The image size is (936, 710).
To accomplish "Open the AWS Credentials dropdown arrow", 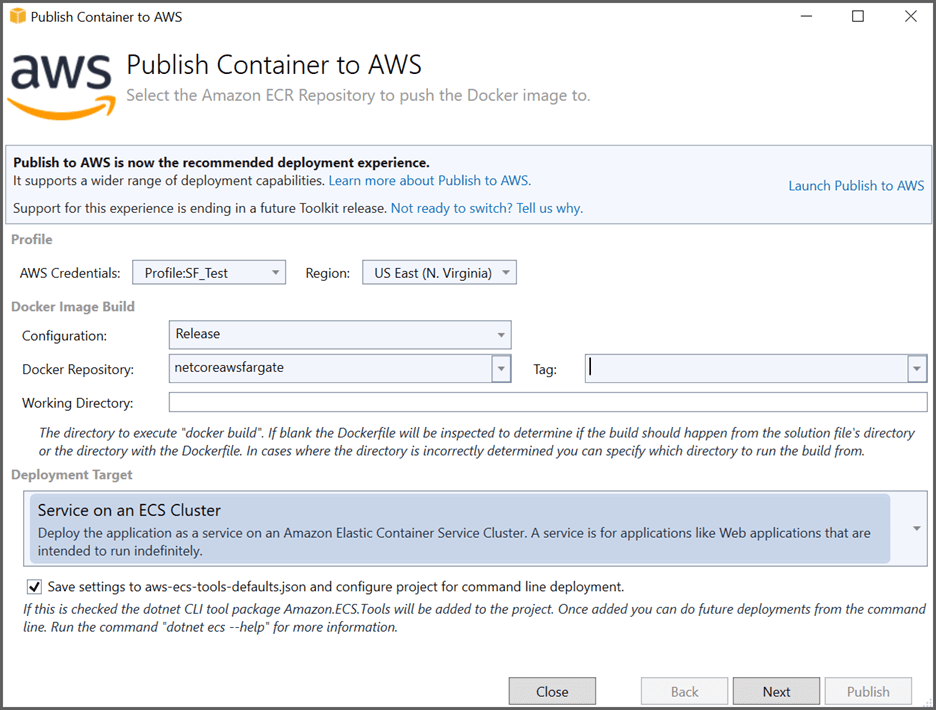I will (275, 271).
